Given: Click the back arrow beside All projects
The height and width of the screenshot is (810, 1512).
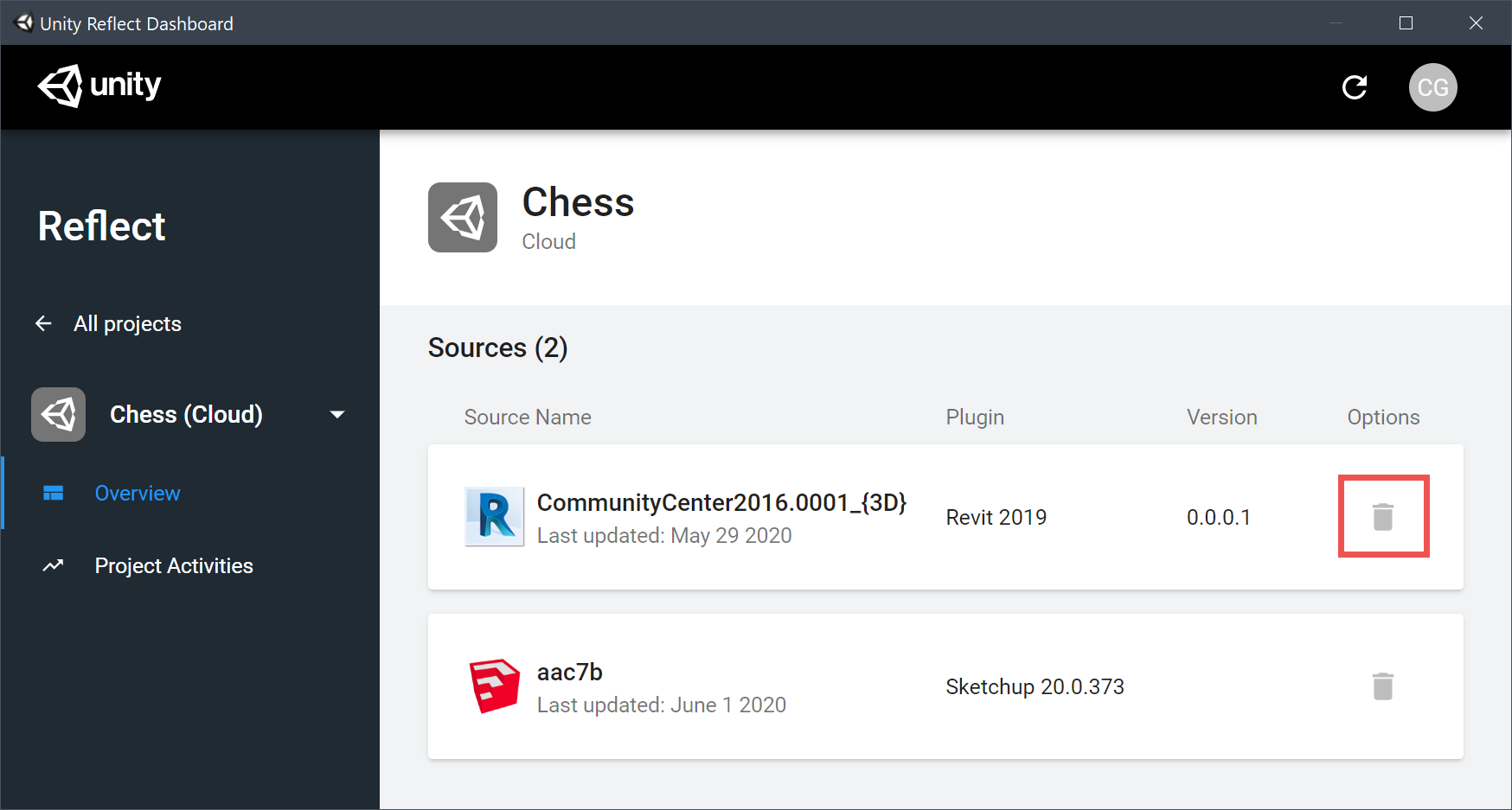Looking at the screenshot, I should [x=43, y=323].
